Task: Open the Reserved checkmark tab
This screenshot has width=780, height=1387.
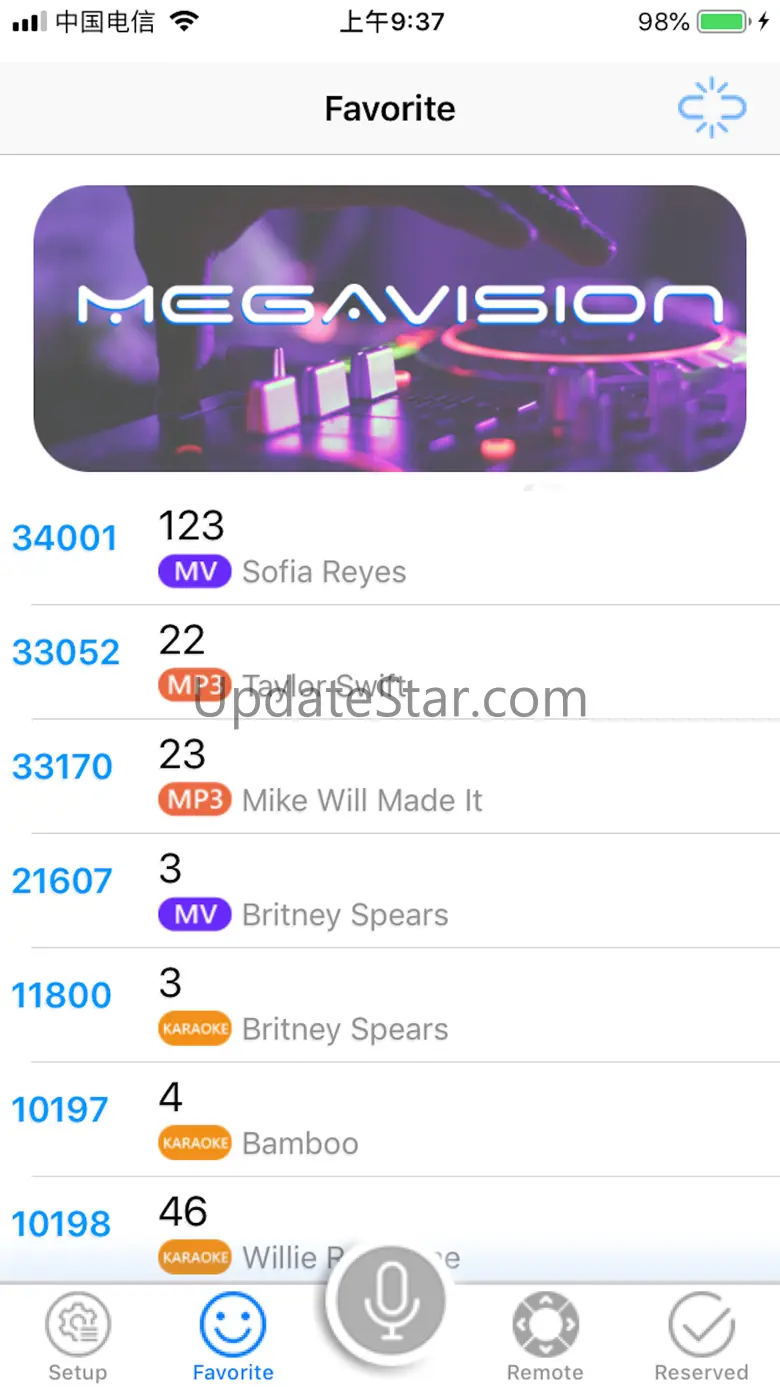Action: pyautogui.click(x=702, y=1324)
